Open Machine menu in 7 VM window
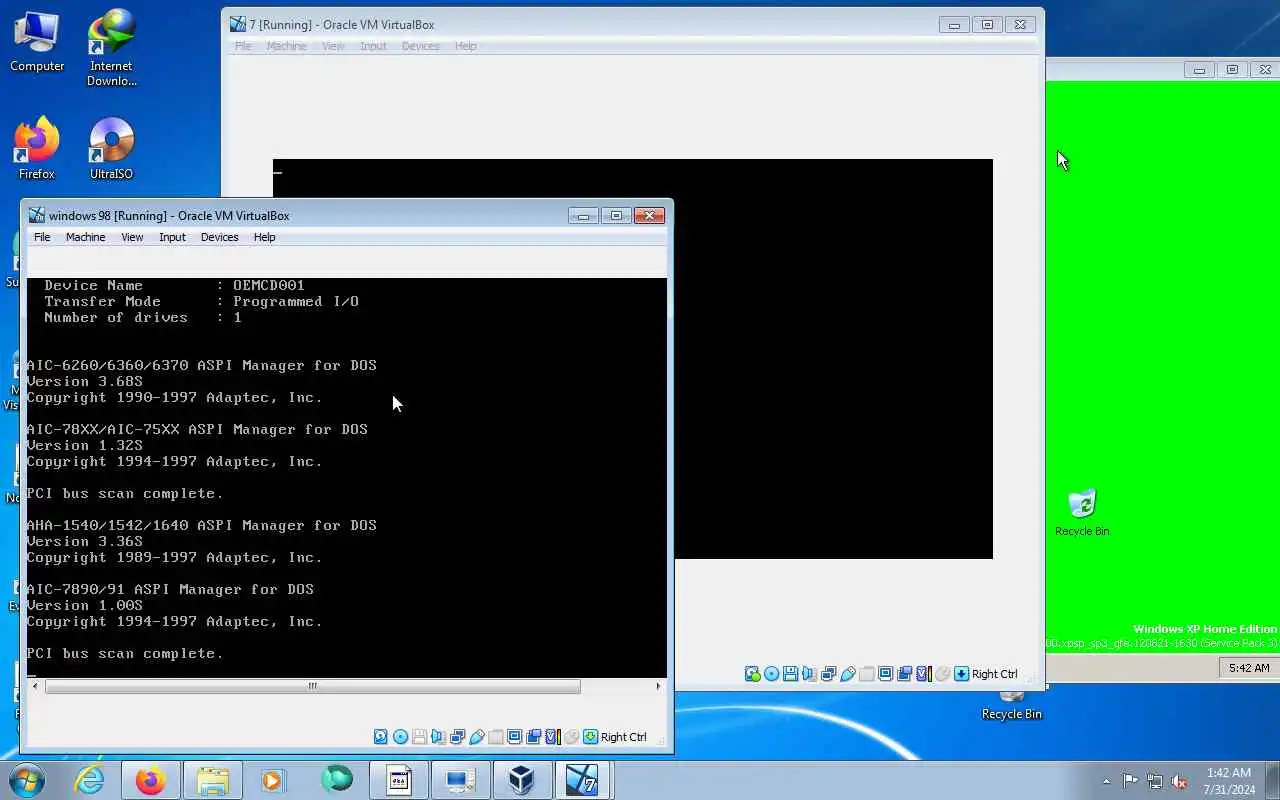 (x=286, y=46)
